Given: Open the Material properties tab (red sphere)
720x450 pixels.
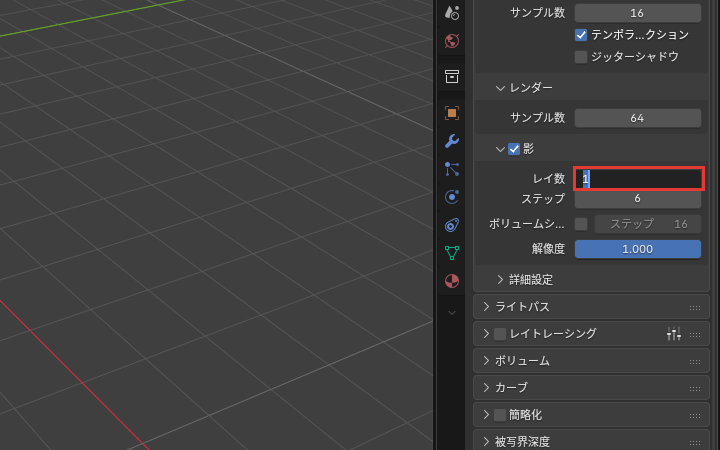Looking at the screenshot, I should 452,281.
